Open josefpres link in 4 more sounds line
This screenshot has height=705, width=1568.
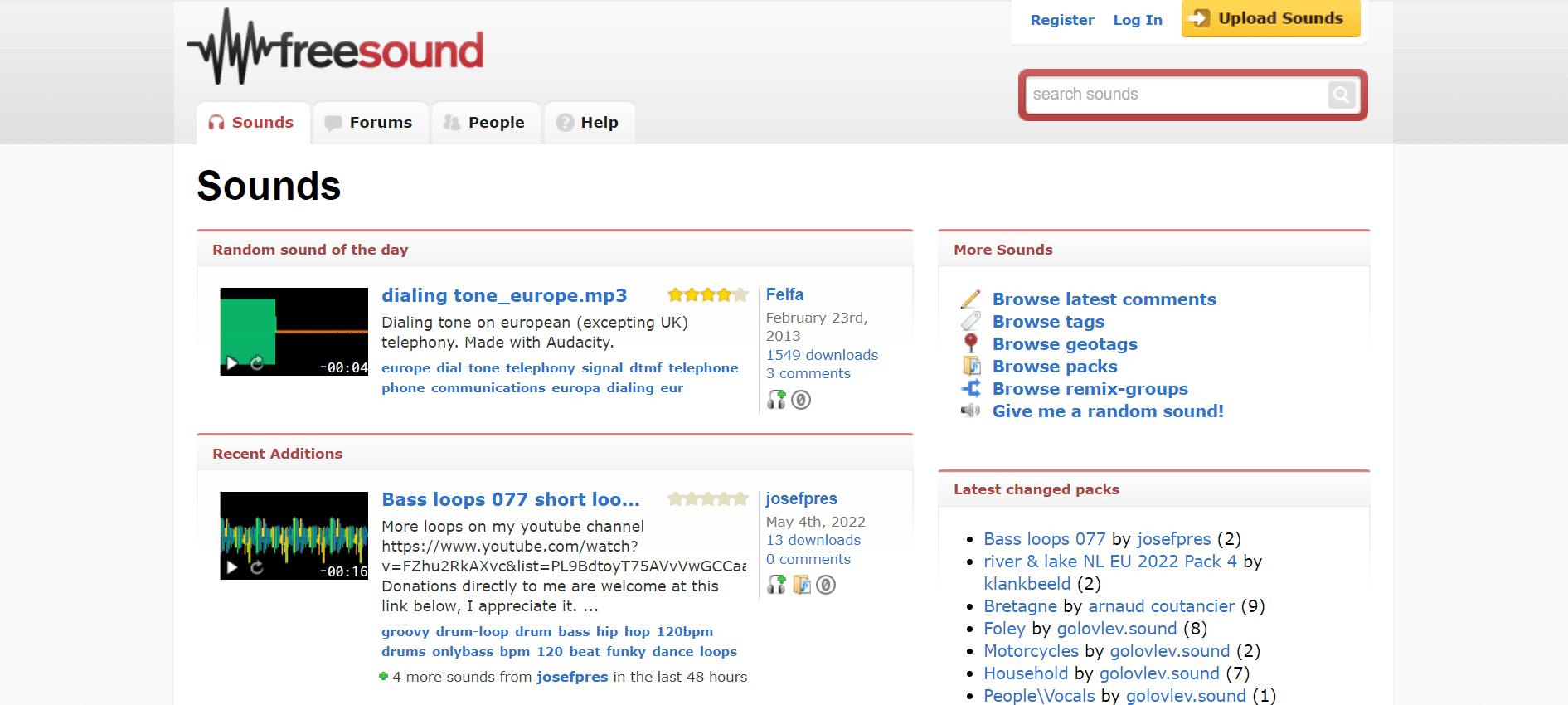click(x=572, y=677)
